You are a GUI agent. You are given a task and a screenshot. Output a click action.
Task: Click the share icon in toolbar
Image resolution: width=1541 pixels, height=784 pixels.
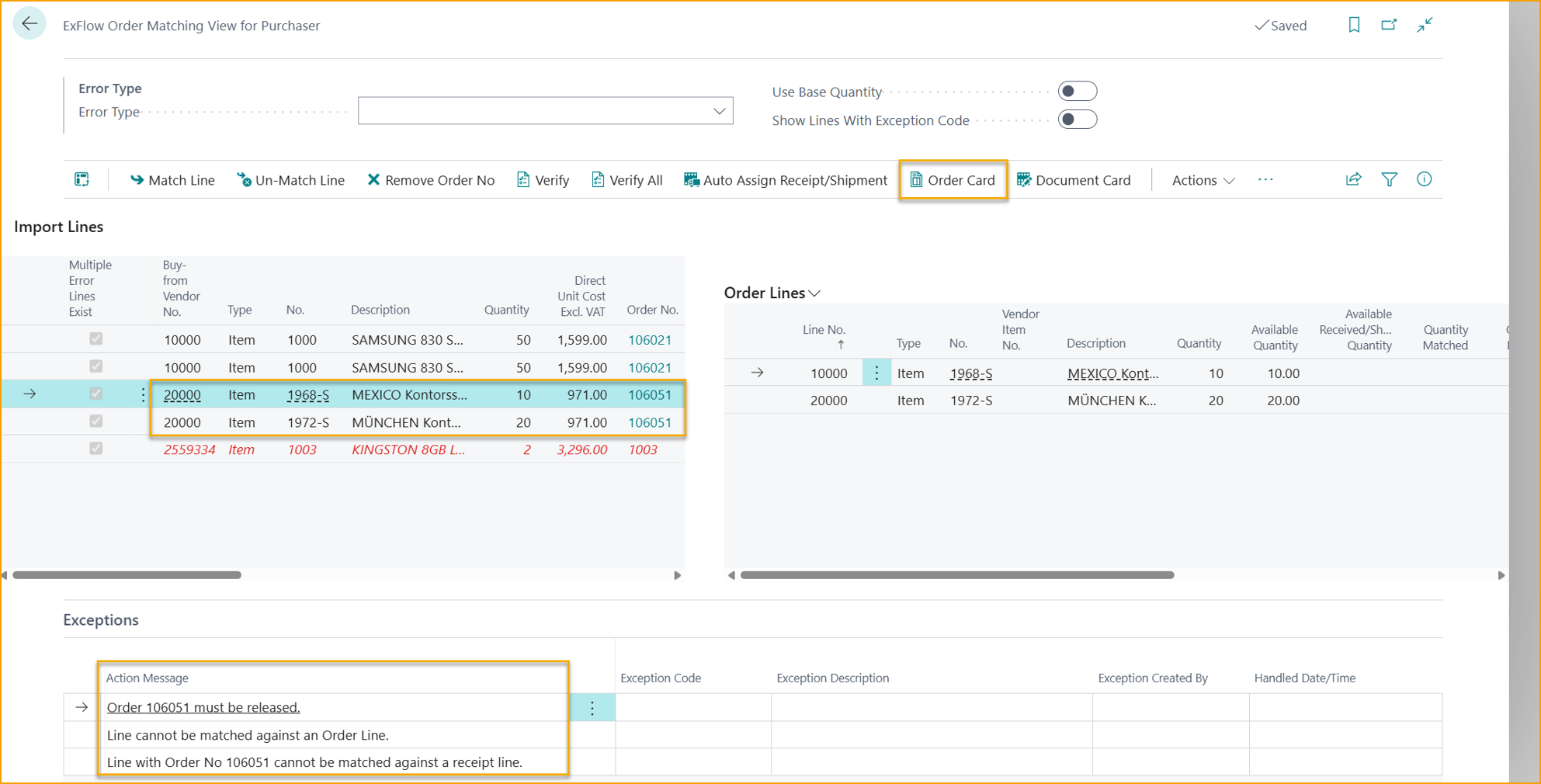coord(1353,179)
